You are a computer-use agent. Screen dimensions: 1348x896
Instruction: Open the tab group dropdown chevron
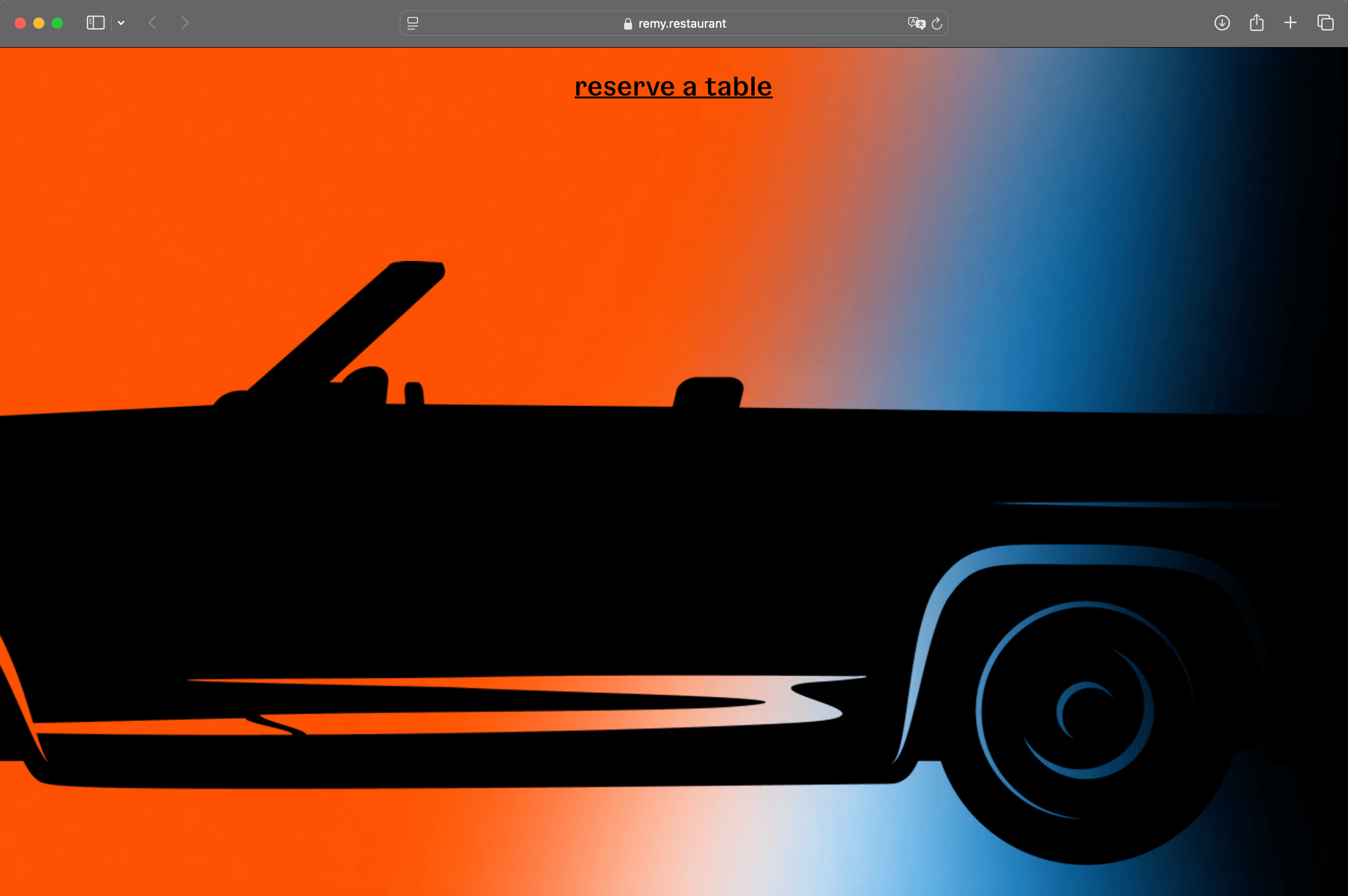(x=121, y=23)
